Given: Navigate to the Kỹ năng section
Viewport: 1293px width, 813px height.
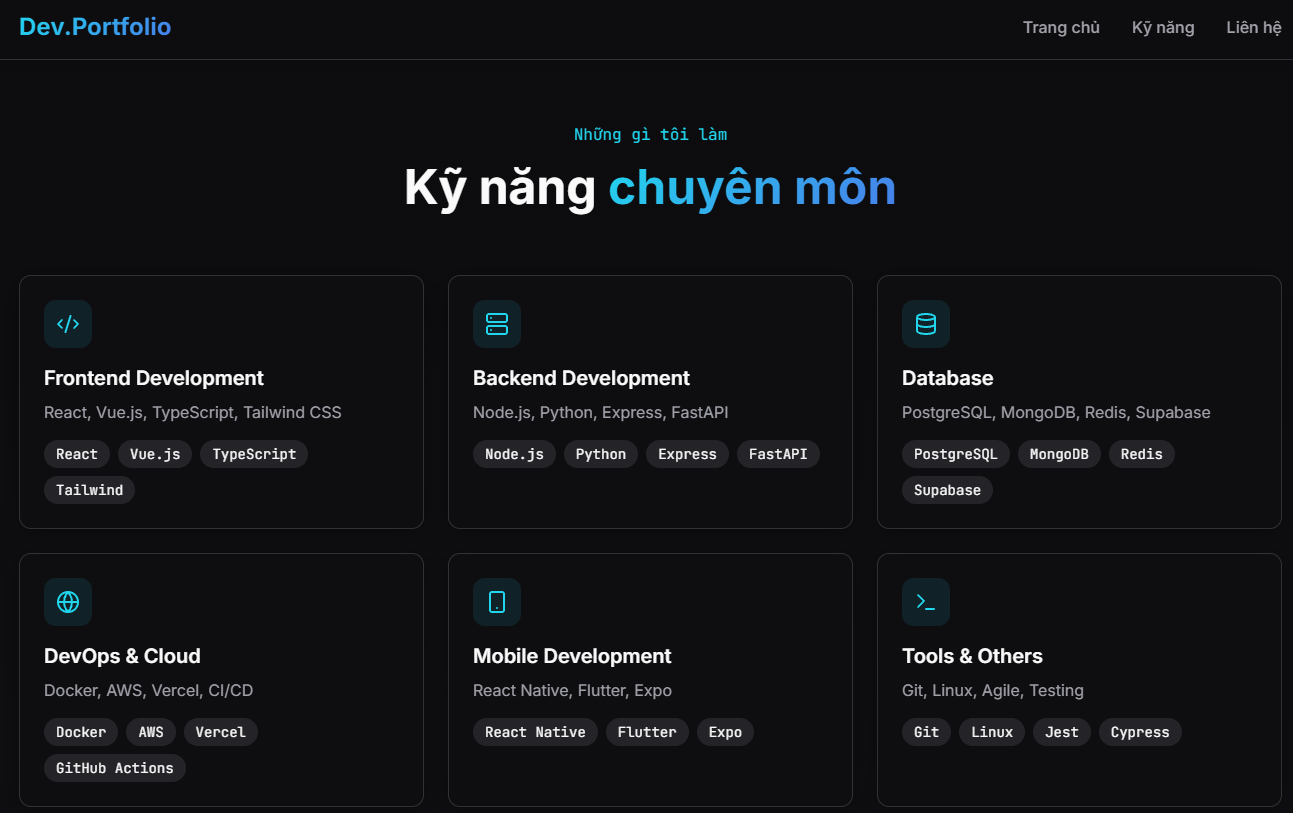Looking at the screenshot, I should pyautogui.click(x=1162, y=27).
